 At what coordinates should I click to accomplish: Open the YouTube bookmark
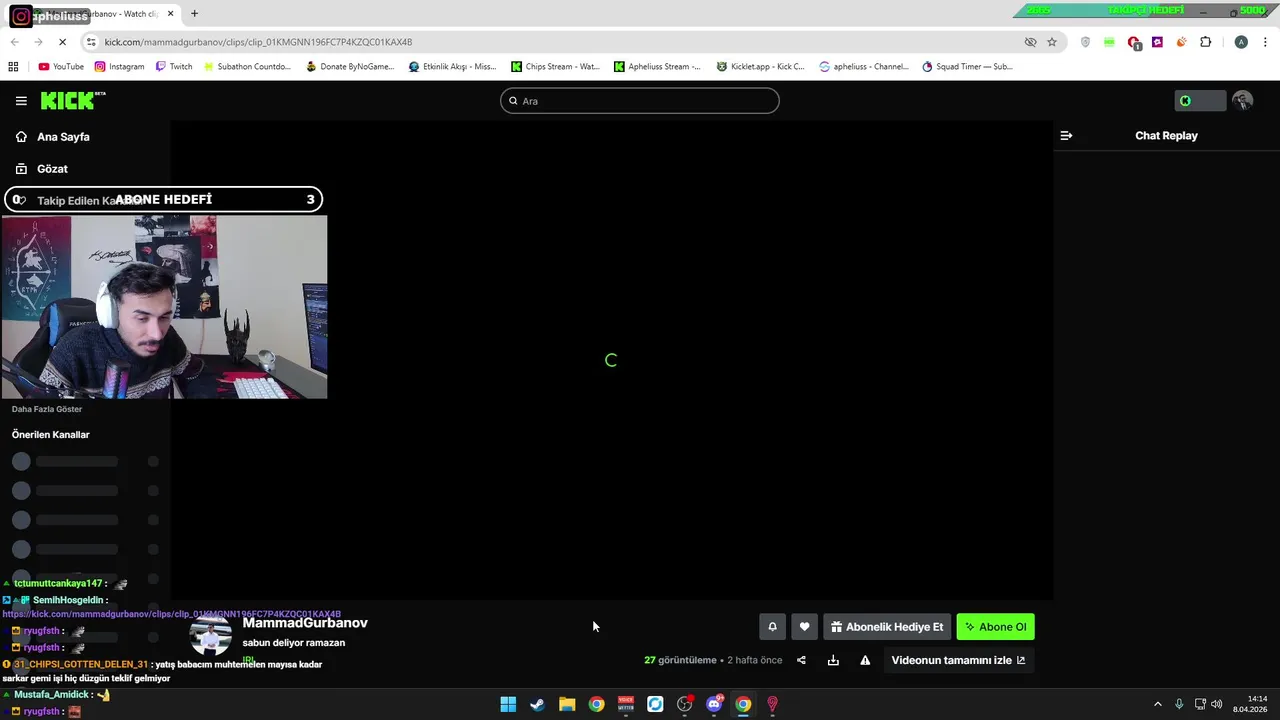pos(61,67)
